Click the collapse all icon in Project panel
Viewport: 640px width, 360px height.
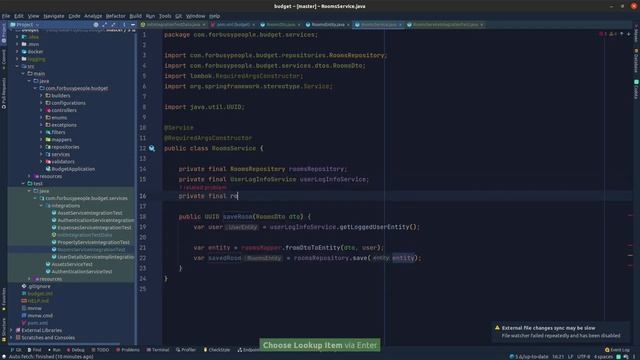113,24
